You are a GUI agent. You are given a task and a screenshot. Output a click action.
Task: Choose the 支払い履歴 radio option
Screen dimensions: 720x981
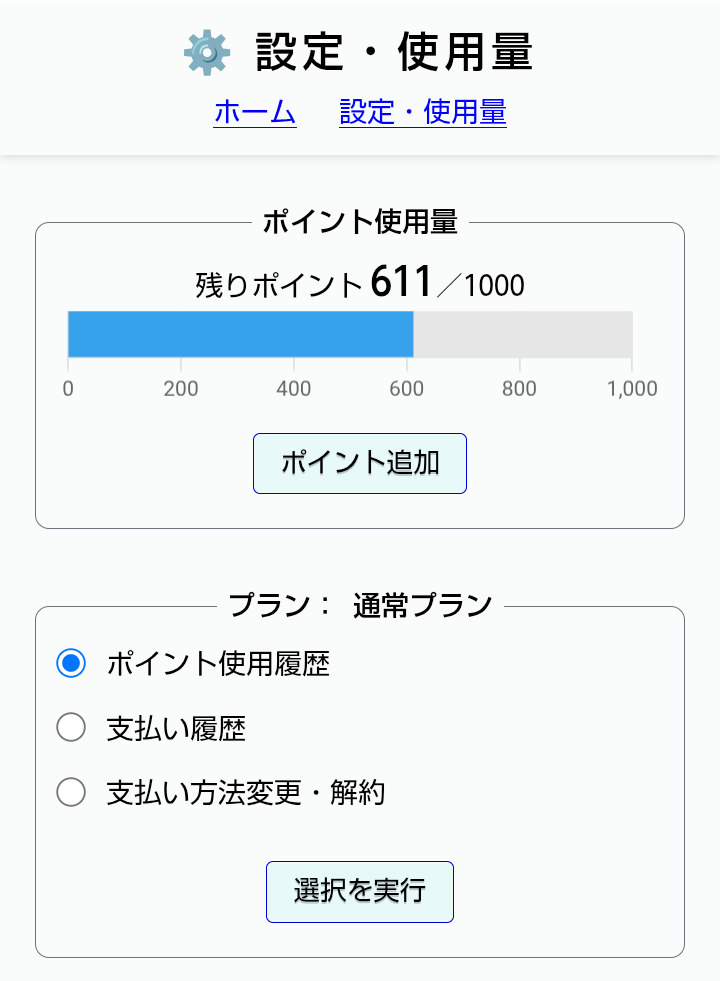tap(71, 728)
